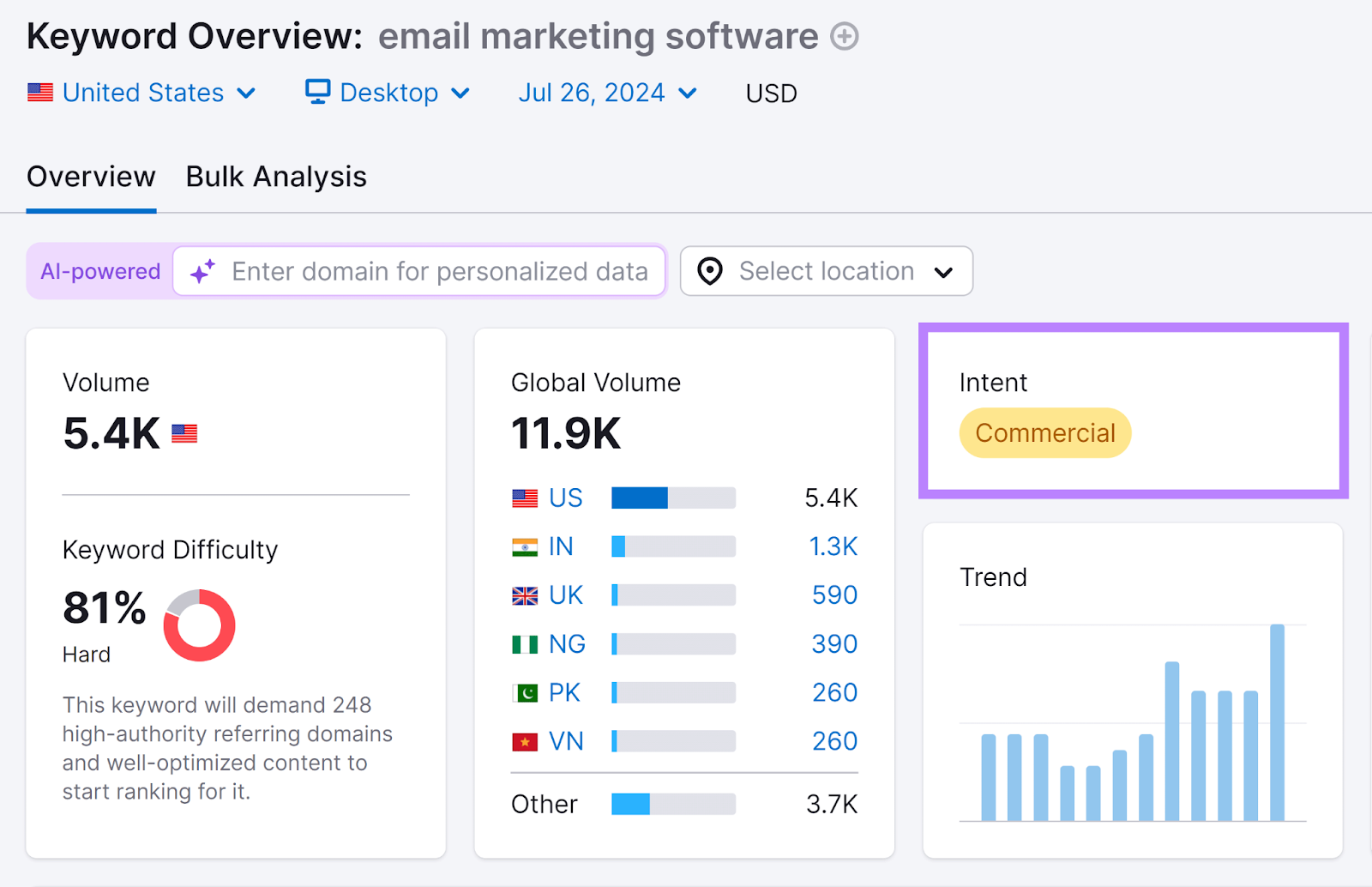Click the AI-powered badge label

99,271
